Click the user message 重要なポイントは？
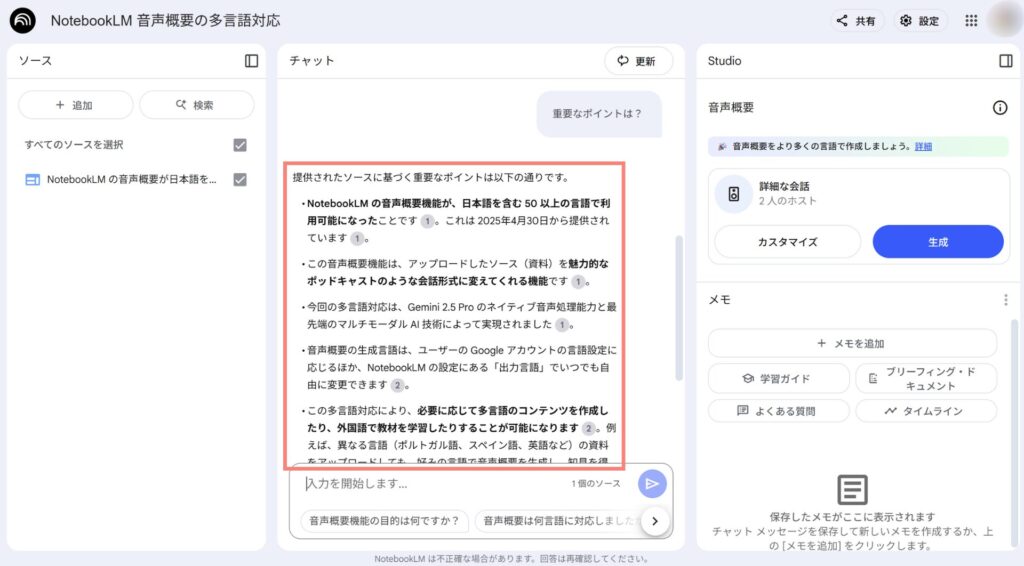 (x=599, y=114)
